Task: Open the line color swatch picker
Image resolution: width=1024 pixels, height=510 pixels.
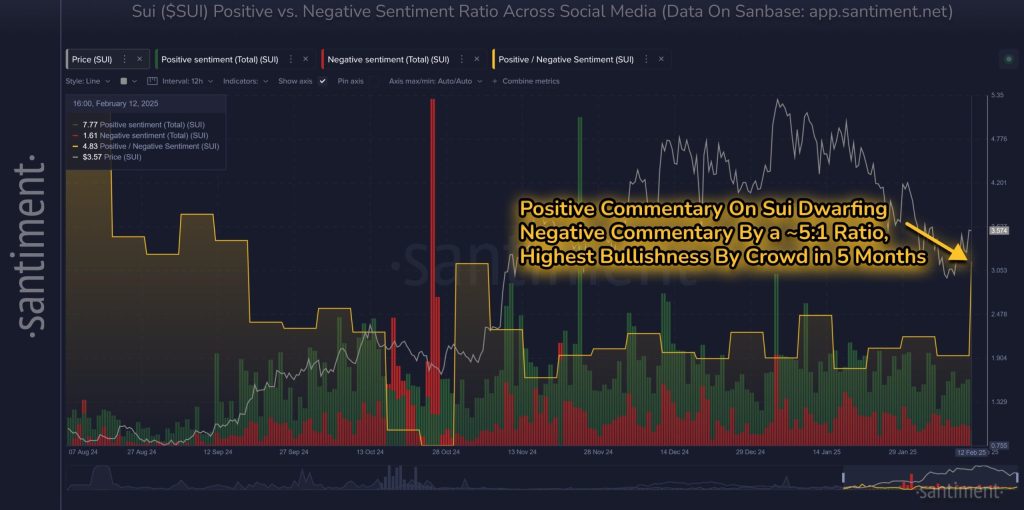Action: pyautogui.click(x=128, y=81)
